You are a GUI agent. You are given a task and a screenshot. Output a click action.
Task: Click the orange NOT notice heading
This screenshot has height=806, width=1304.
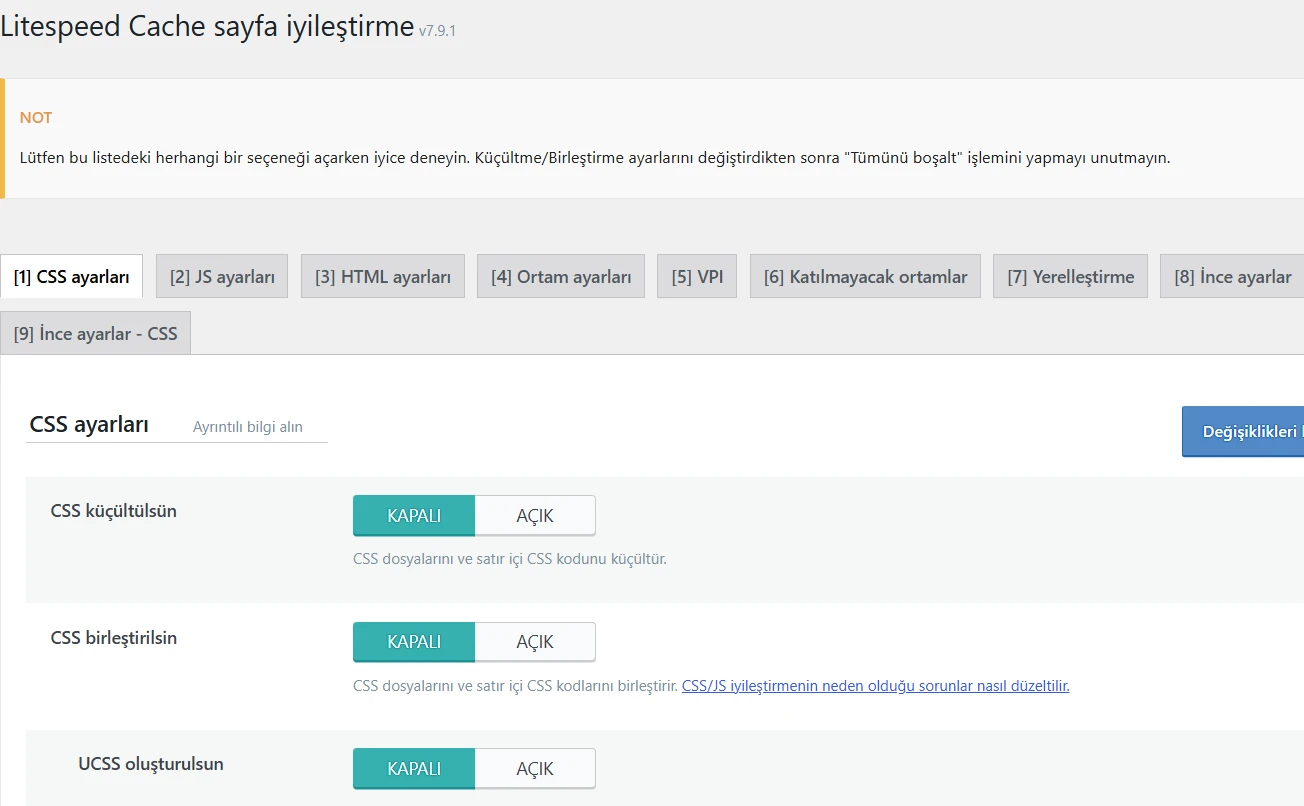[x=36, y=118]
